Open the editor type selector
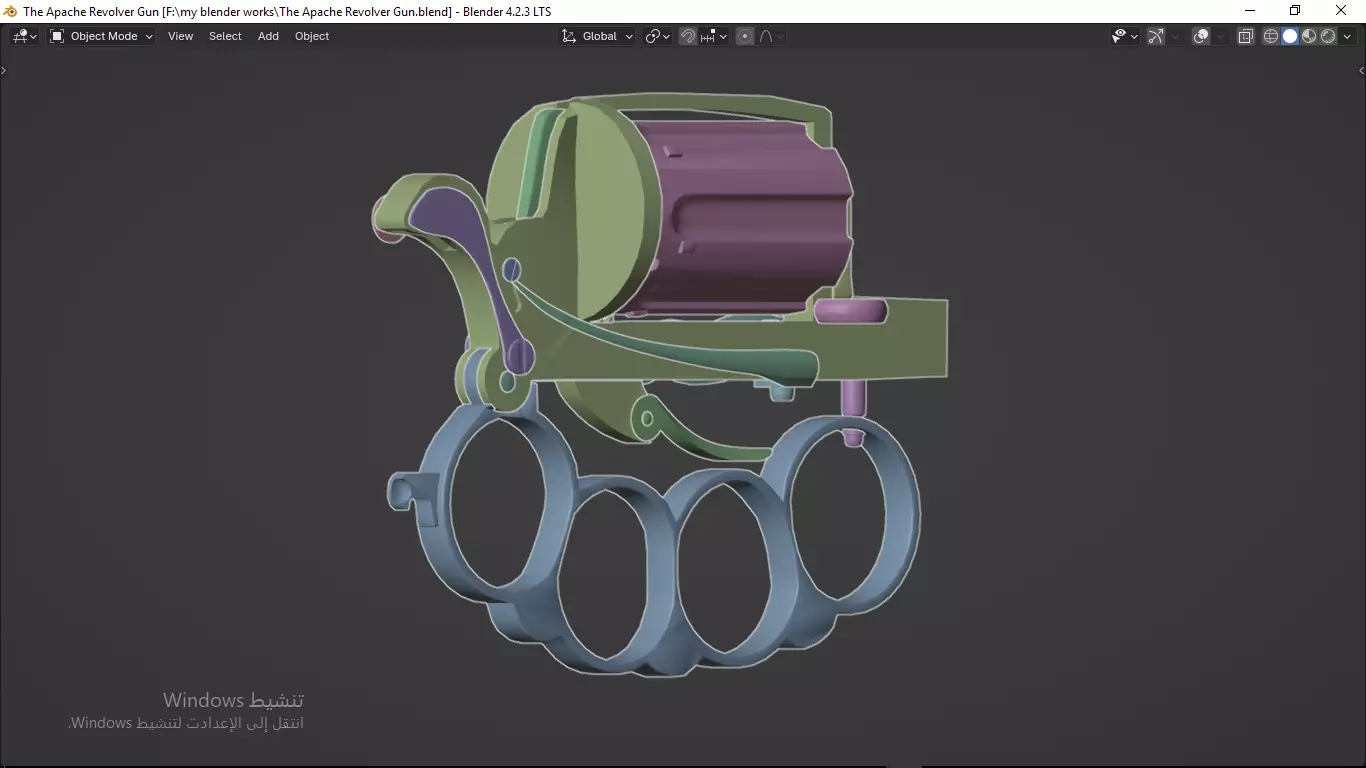The image size is (1366, 768). [24, 36]
